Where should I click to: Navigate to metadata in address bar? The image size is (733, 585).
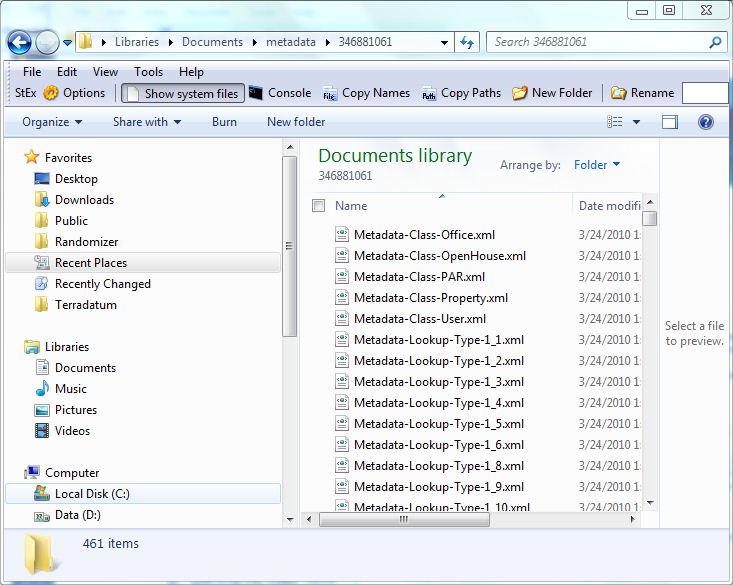pos(291,42)
